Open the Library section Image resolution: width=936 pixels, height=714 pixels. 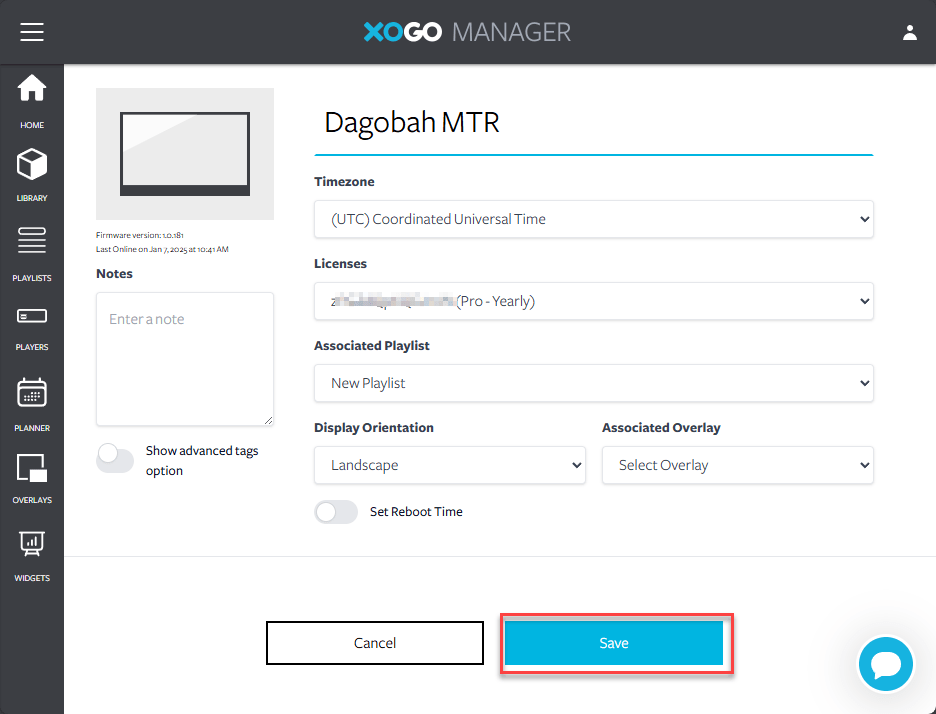32,174
